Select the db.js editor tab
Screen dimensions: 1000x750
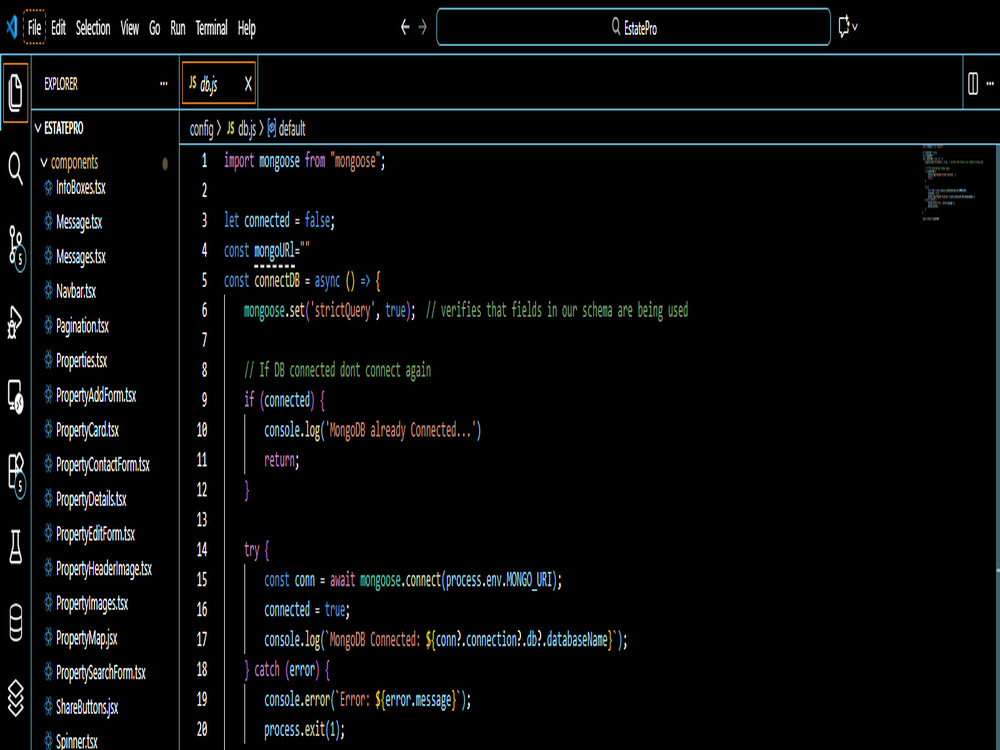(219, 84)
